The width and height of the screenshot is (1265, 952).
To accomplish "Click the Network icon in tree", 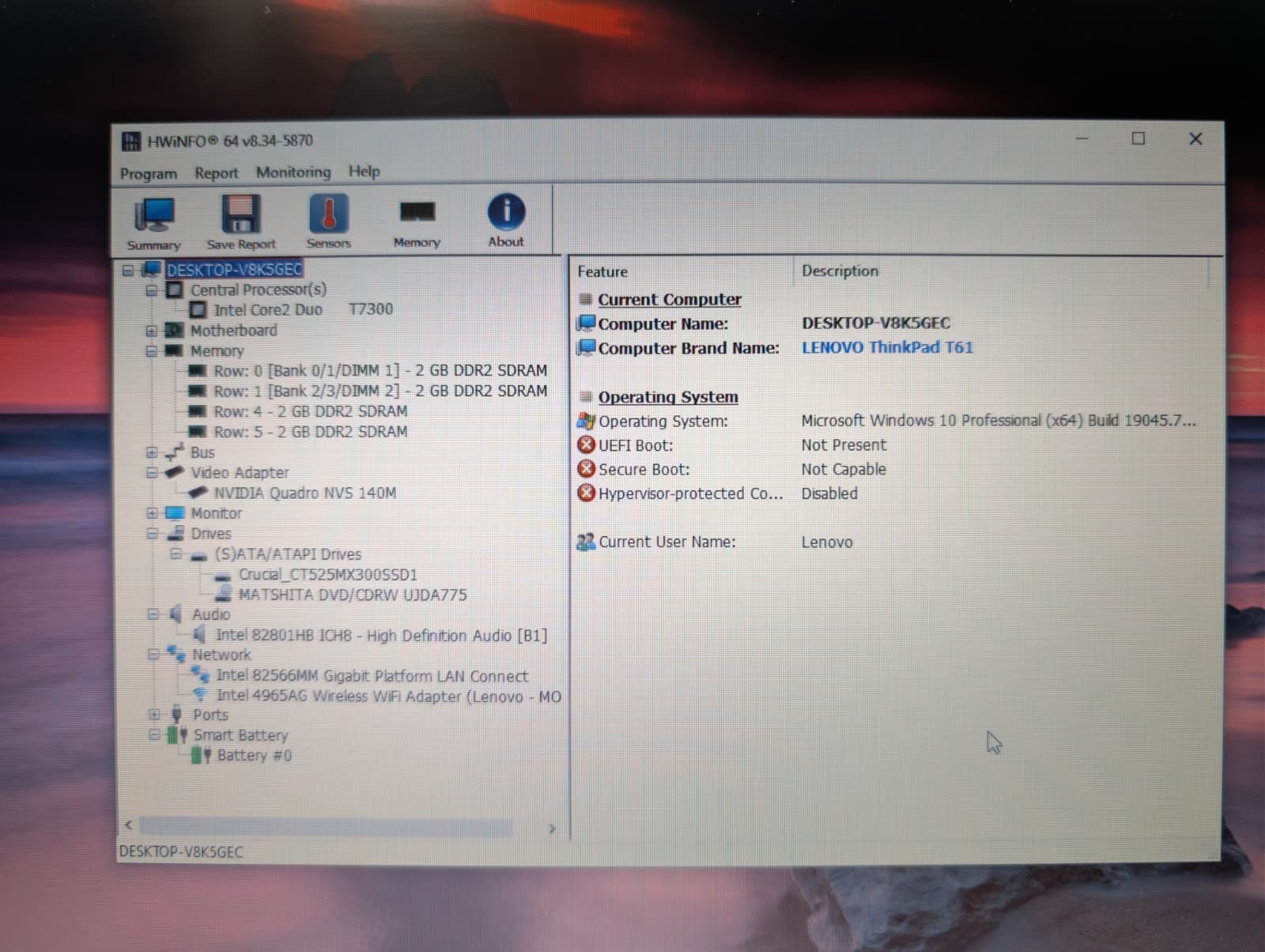I will tap(176, 655).
